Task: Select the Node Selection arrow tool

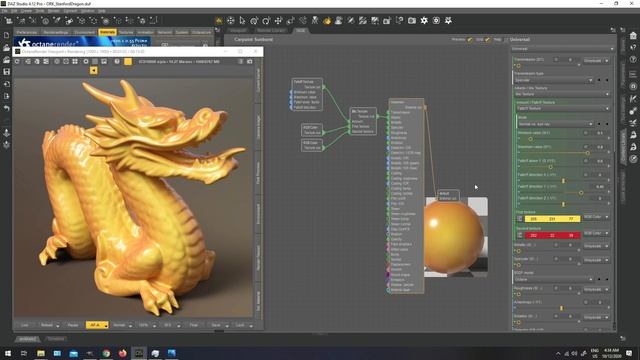Action: pyautogui.click(x=242, y=20)
